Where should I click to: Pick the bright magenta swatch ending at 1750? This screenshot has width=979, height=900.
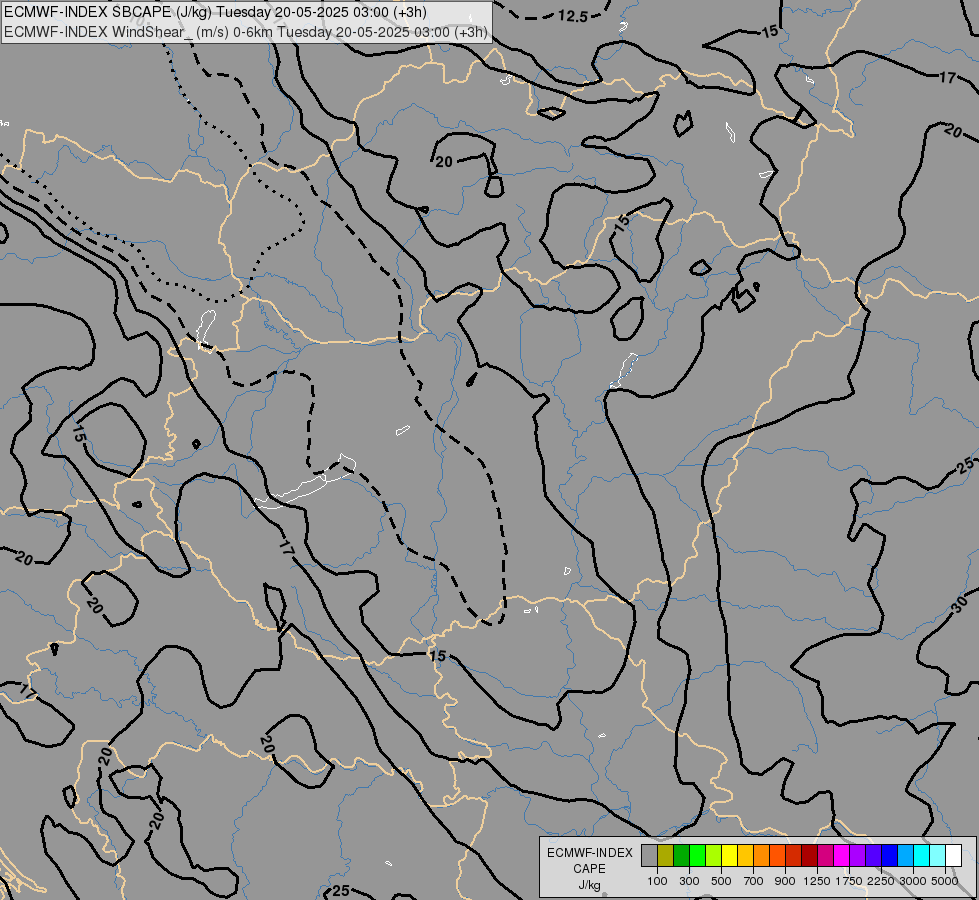click(x=841, y=855)
